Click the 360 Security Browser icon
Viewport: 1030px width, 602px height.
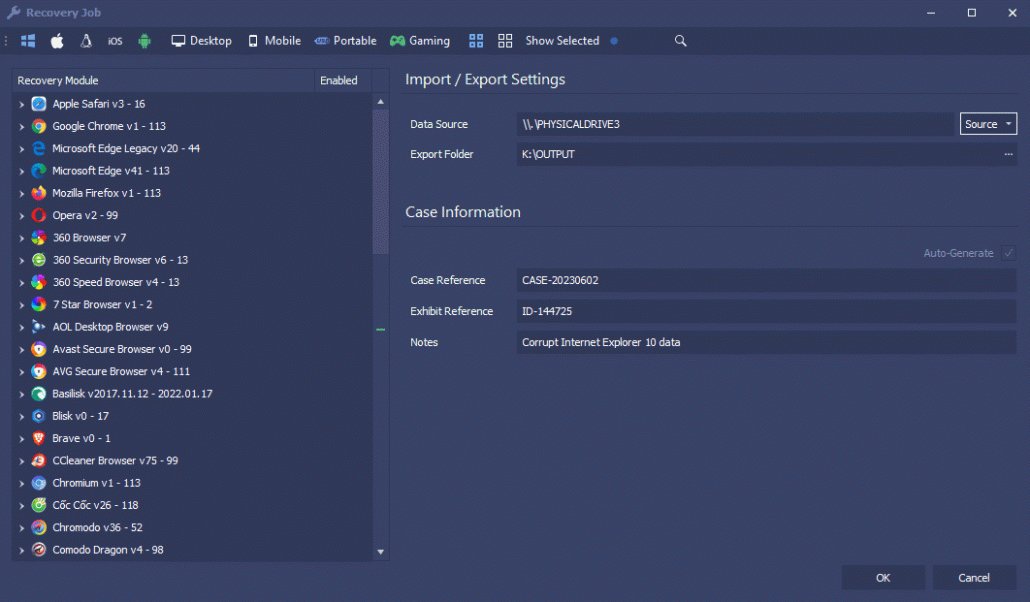tap(39, 260)
